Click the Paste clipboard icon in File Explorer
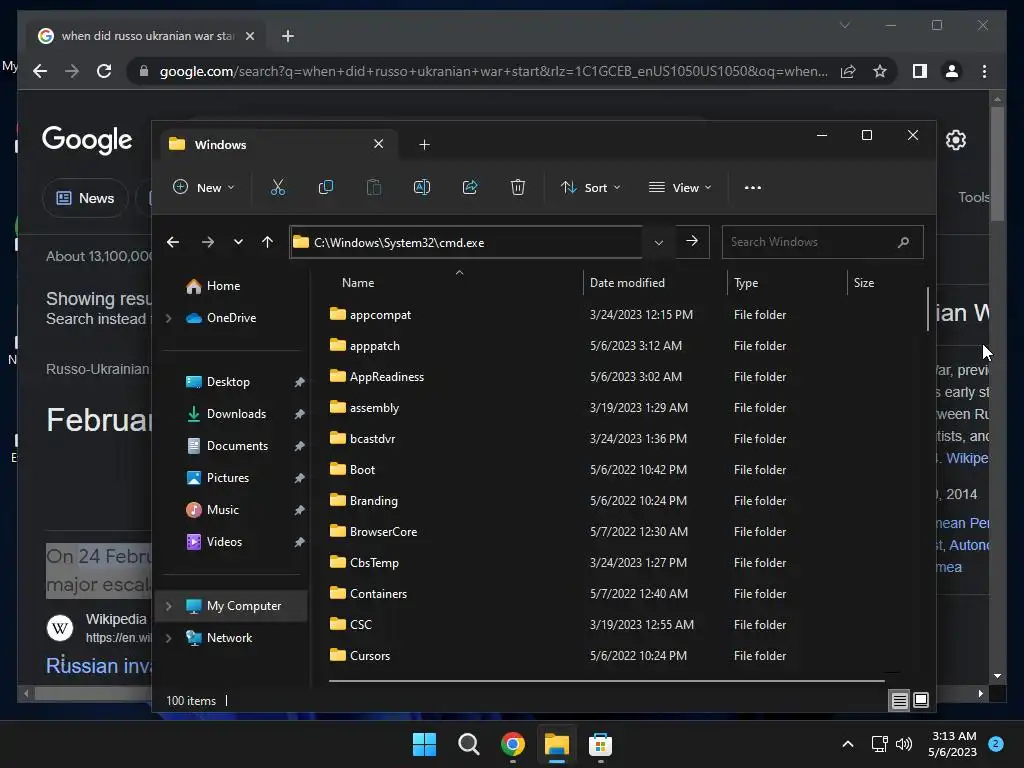Viewport: 1024px width, 768px height. pyautogui.click(x=374, y=187)
